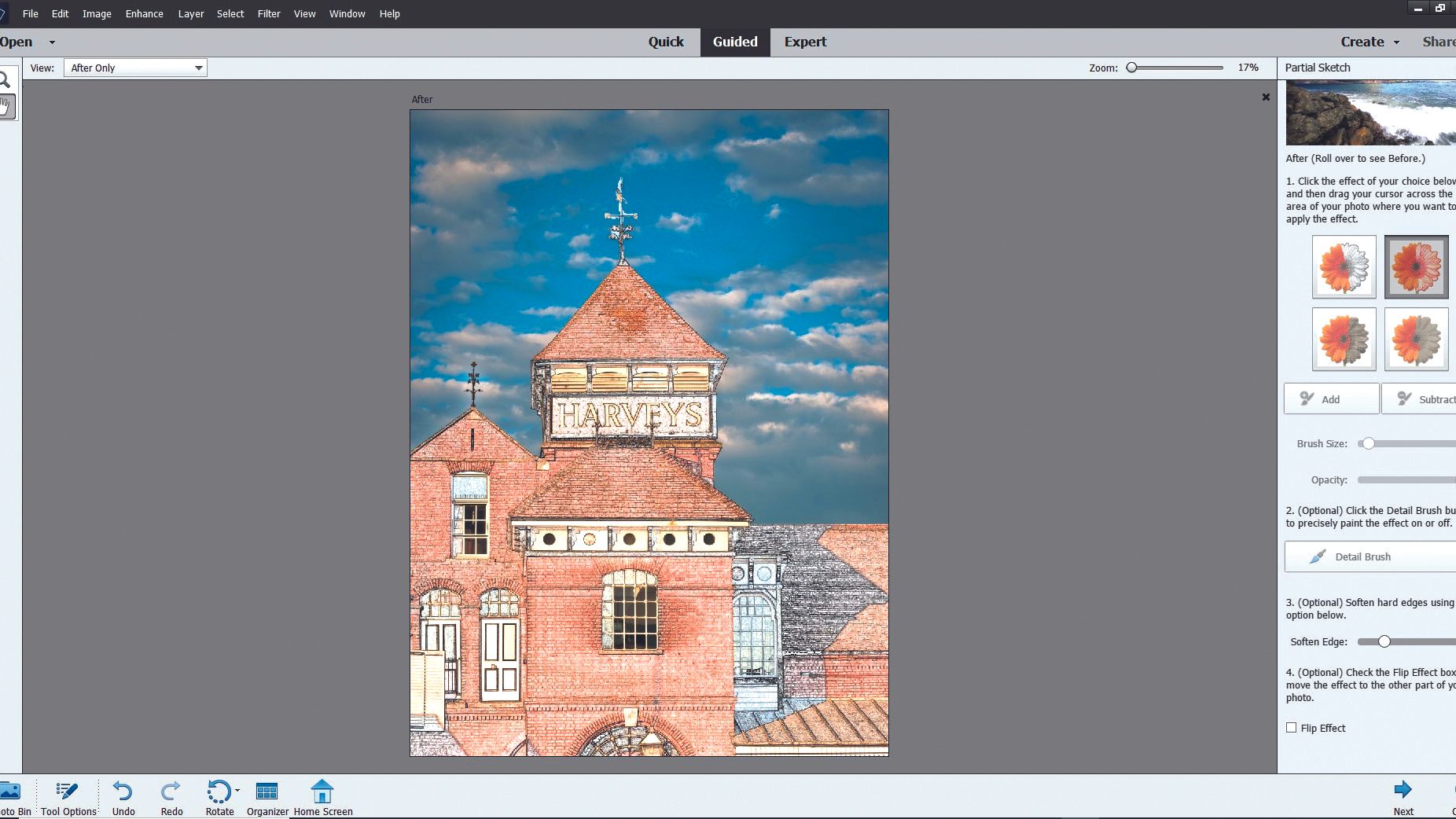Screen dimensions: 1456x819
Task: Open the Layer menu
Action: coord(191,13)
